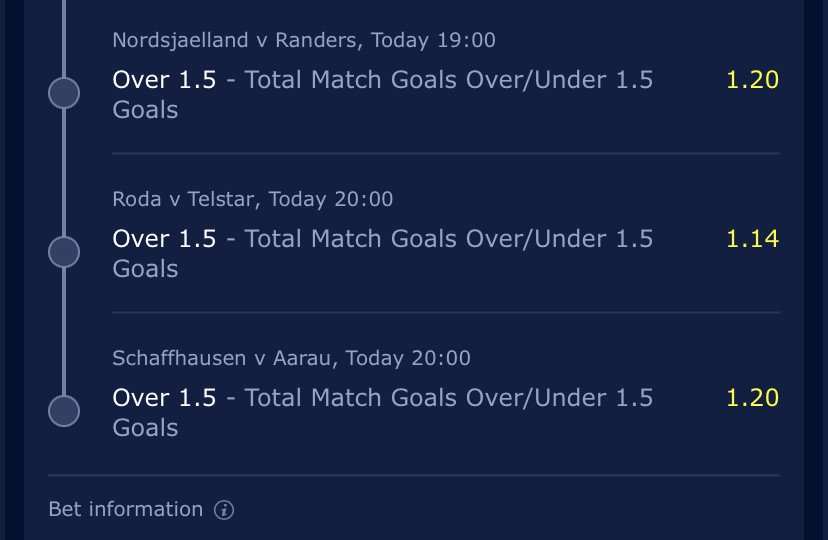Click the Bet information info icon
This screenshot has width=828, height=540.
pyautogui.click(x=224, y=510)
